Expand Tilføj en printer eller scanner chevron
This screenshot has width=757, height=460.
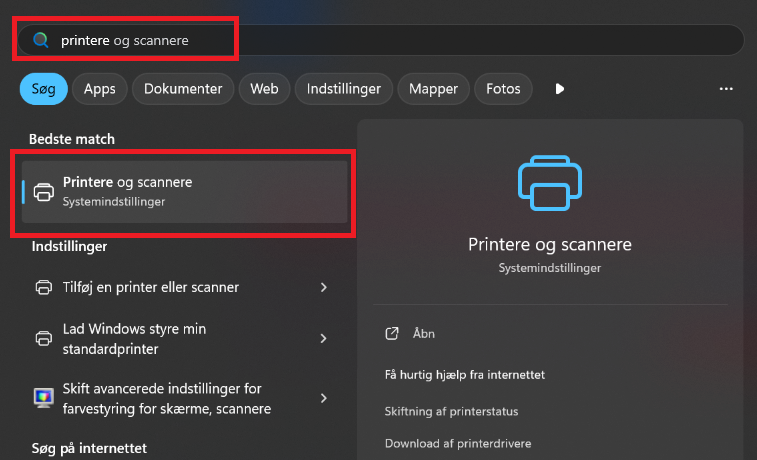pyautogui.click(x=323, y=287)
